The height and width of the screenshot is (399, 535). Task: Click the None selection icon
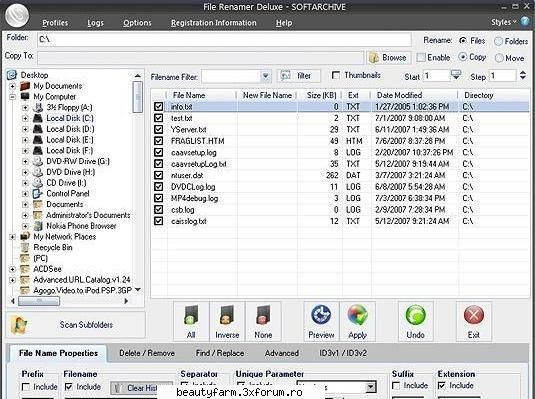(x=263, y=315)
